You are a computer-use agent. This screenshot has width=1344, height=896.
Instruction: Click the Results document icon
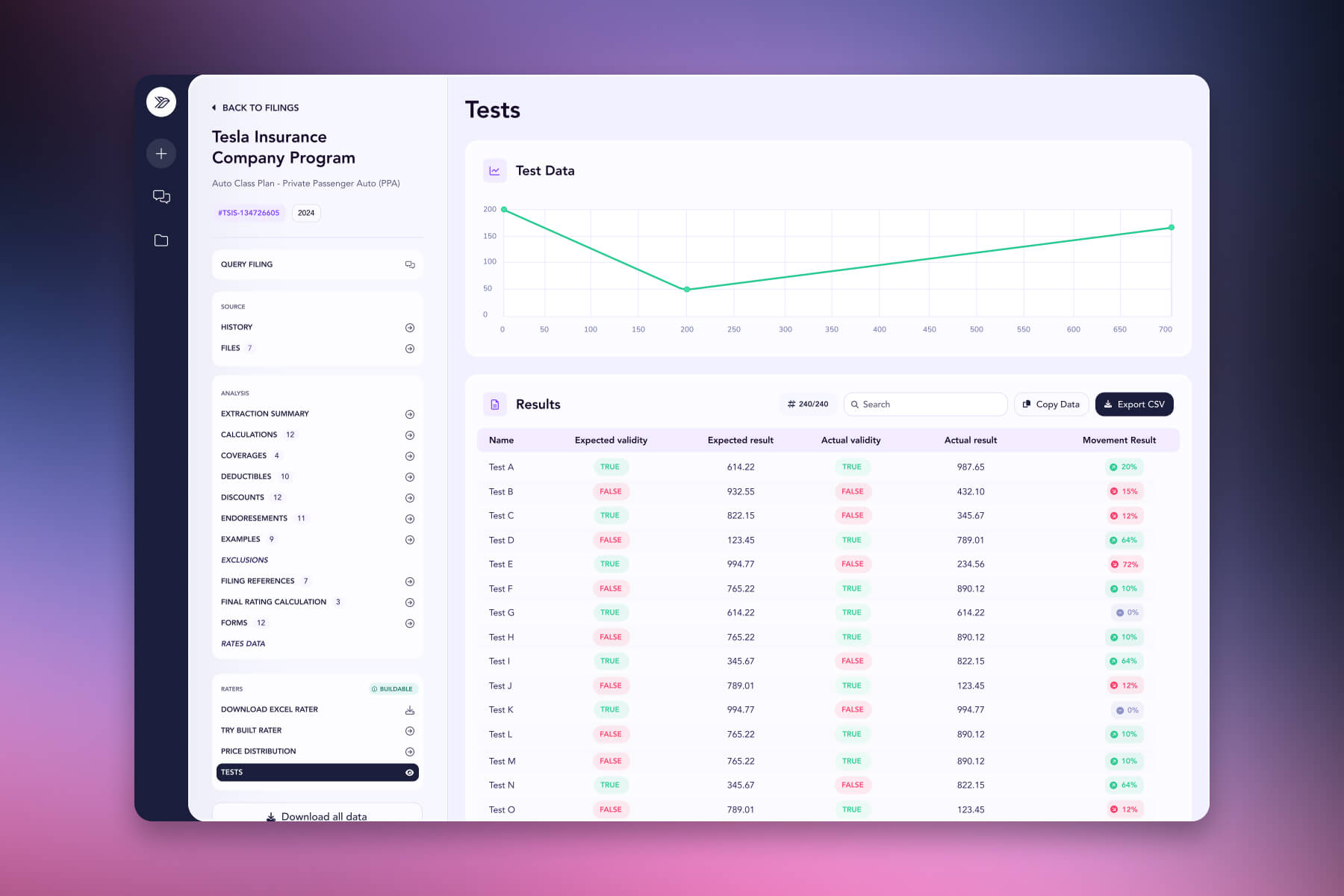[494, 404]
